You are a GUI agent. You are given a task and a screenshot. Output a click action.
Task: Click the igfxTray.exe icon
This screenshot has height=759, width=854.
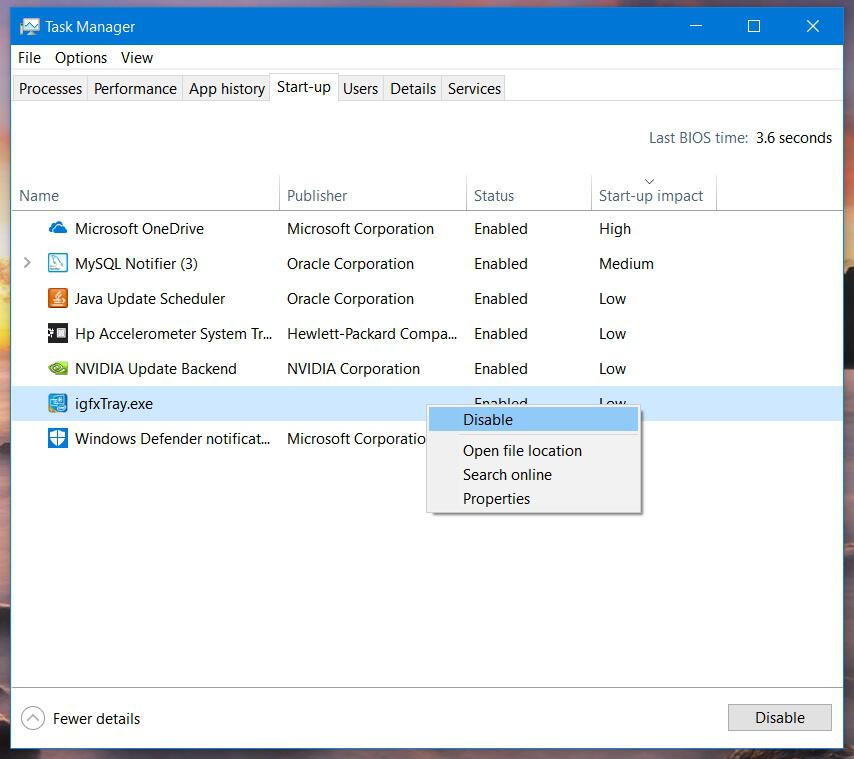(x=58, y=403)
